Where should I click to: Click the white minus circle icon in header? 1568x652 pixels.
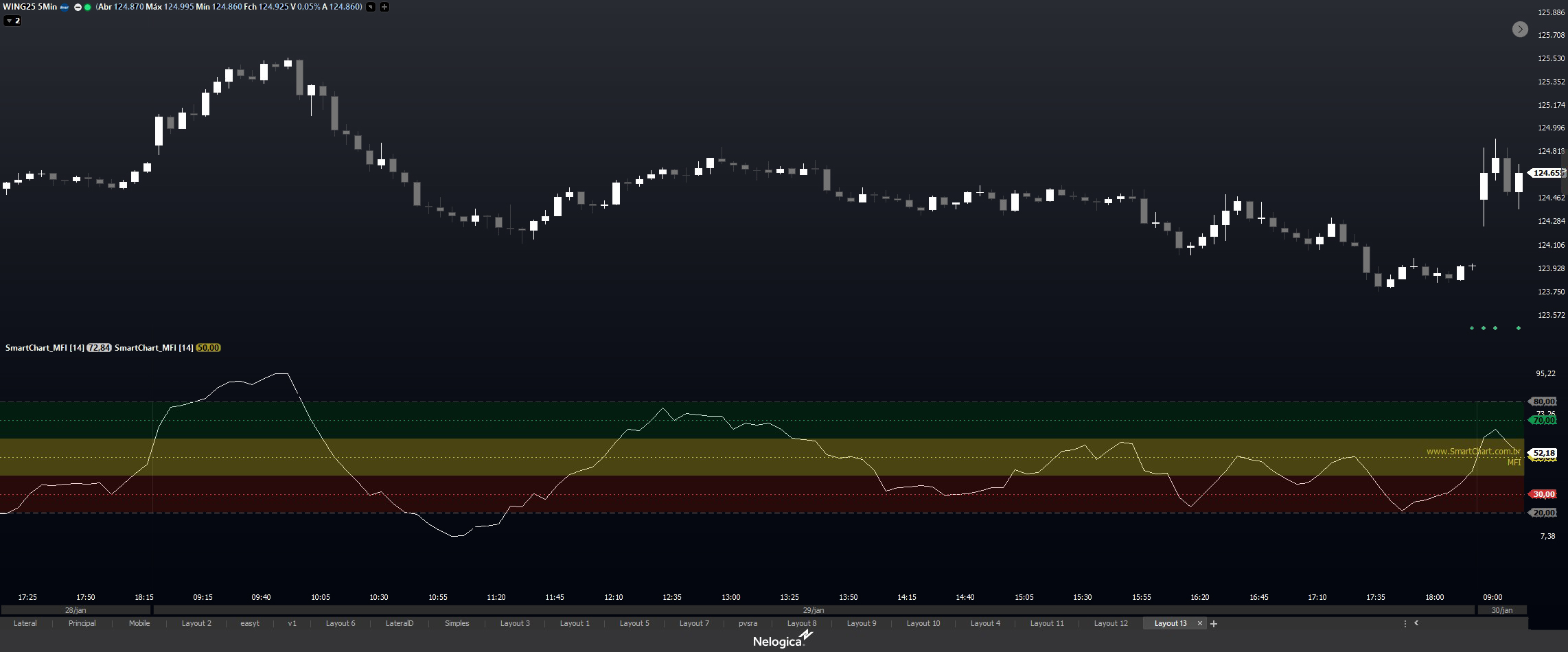(x=78, y=7)
